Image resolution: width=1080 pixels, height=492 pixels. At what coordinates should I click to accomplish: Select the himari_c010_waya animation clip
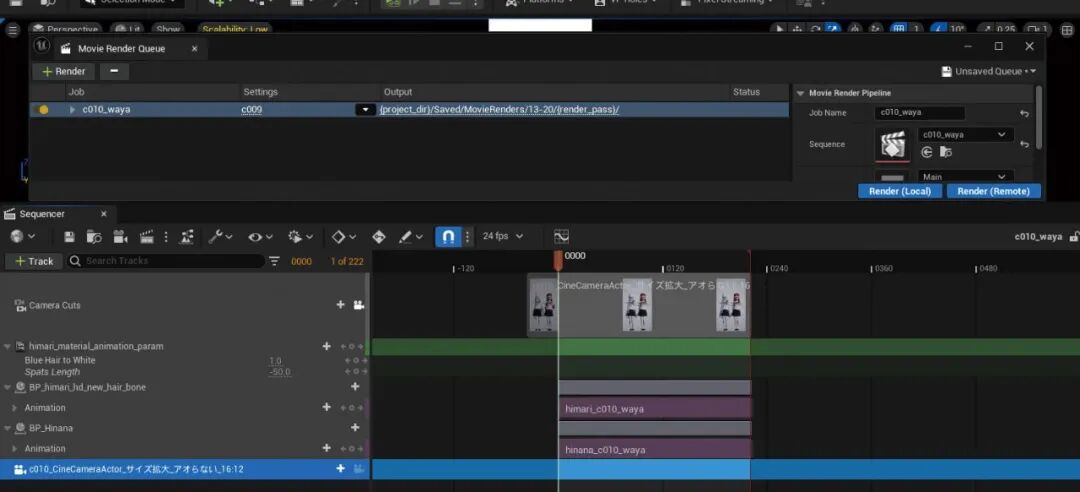coord(654,409)
